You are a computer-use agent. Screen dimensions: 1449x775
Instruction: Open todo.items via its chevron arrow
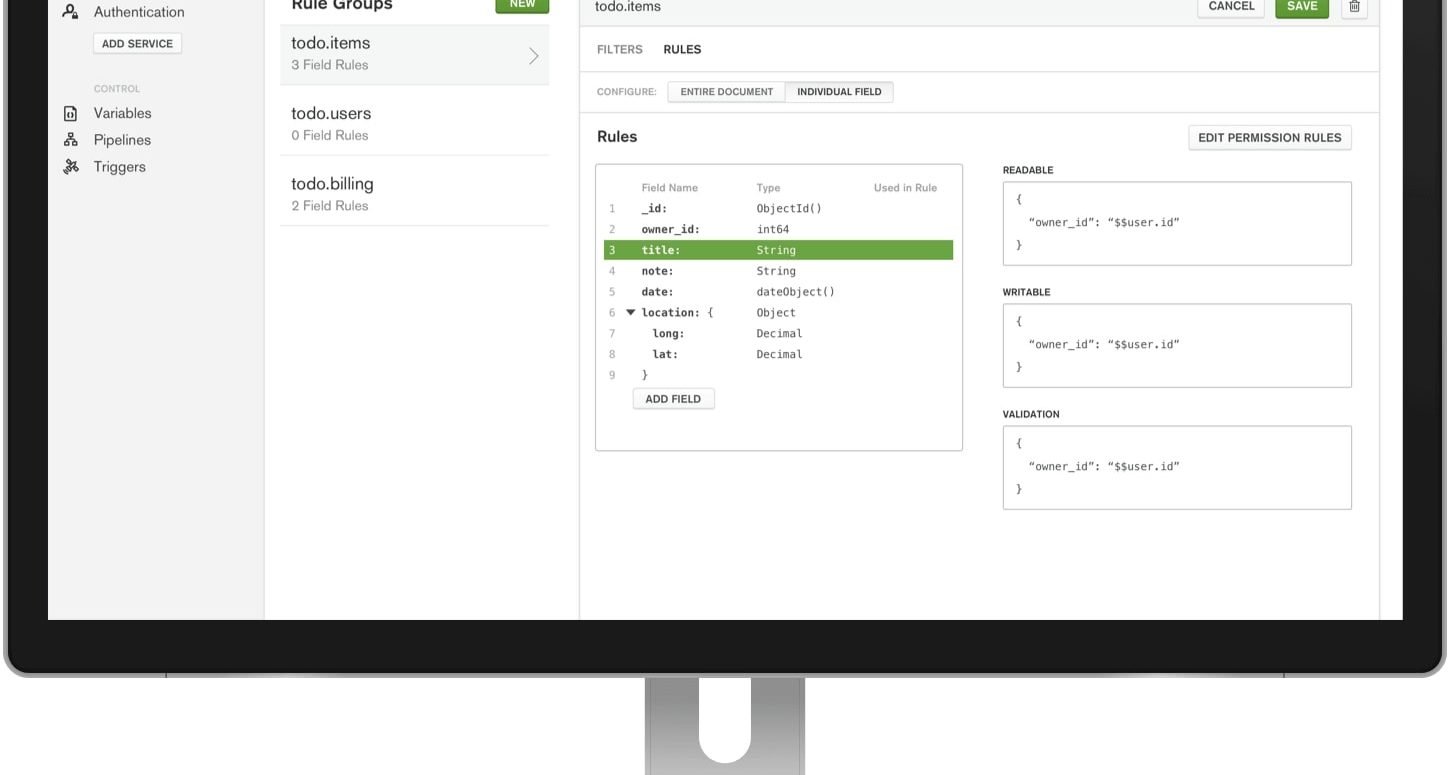[x=533, y=55]
